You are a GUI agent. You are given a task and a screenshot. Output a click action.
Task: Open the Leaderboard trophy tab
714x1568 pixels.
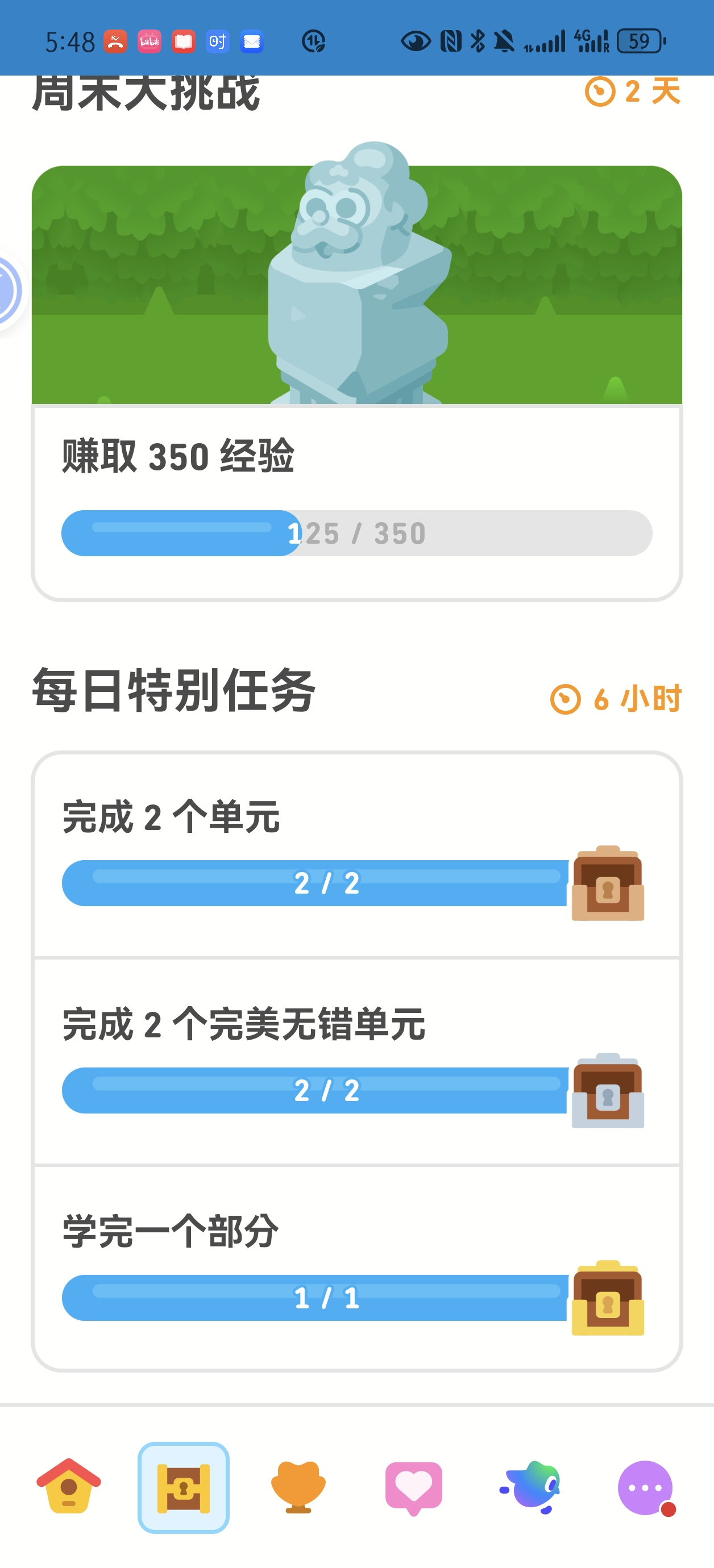pyautogui.click(x=298, y=1487)
